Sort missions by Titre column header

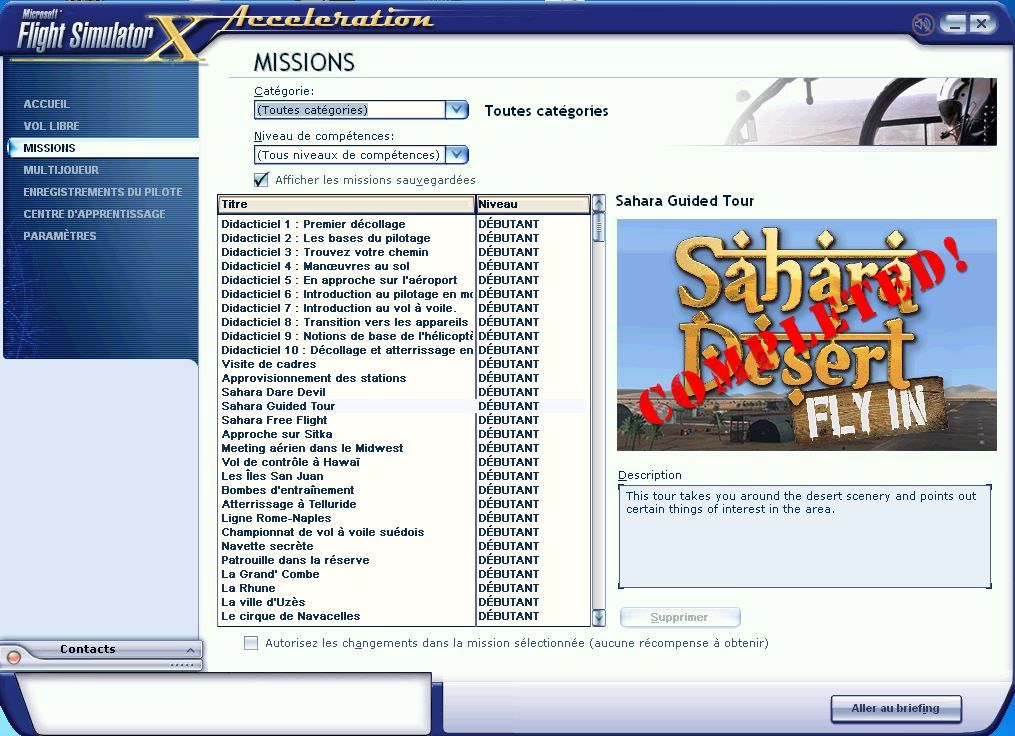(346, 205)
